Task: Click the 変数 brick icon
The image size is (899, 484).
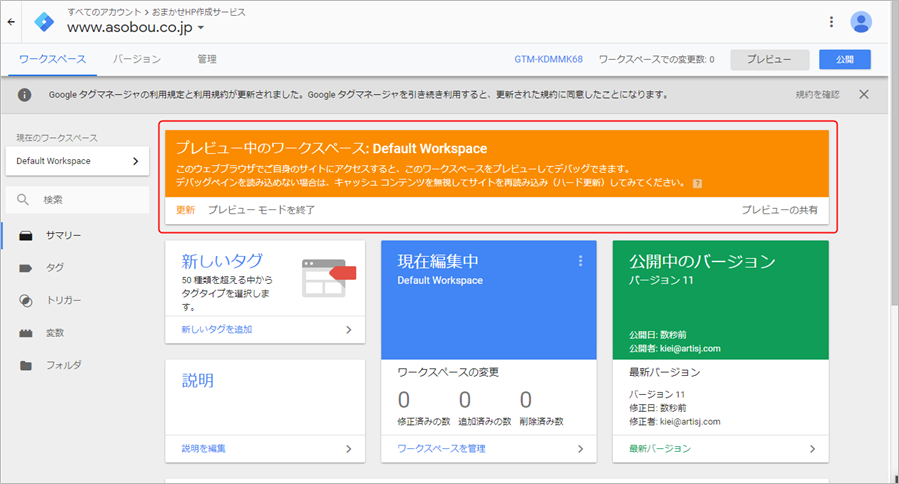Action: pyautogui.click(x=26, y=333)
